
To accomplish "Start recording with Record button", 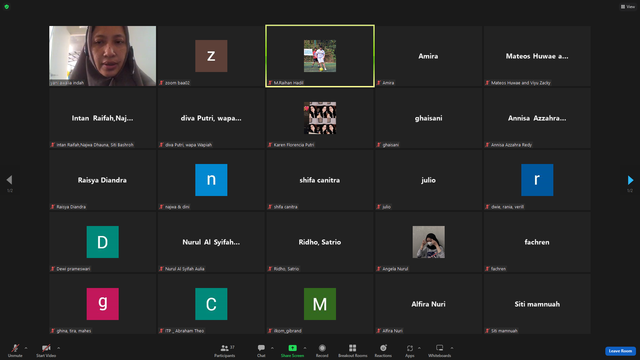I will coord(322,350).
